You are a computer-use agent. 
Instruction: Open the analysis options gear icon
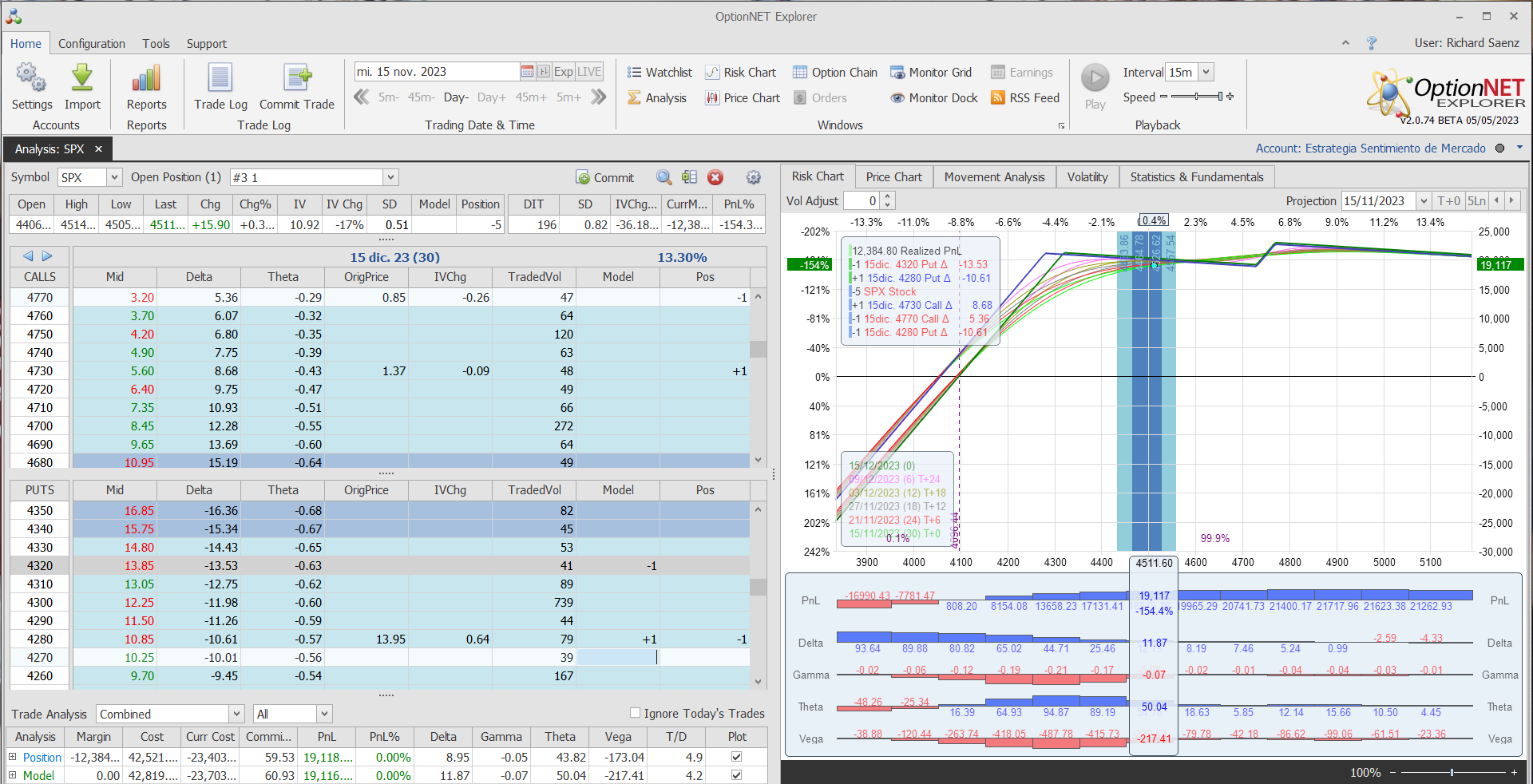(753, 177)
